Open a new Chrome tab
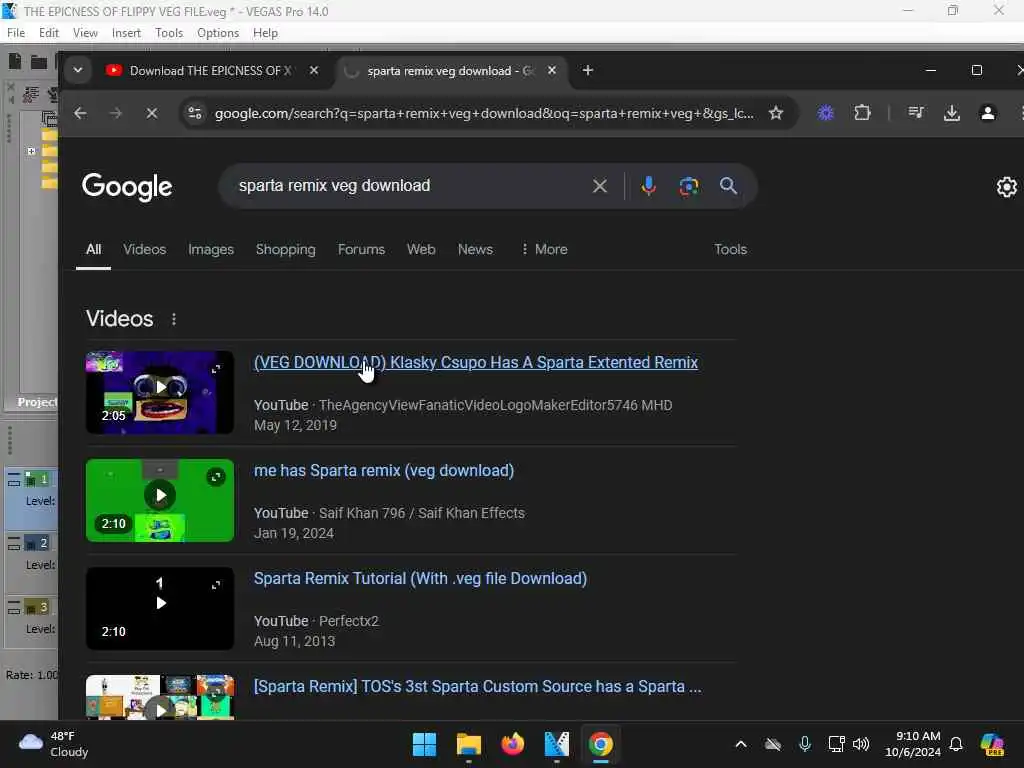Image resolution: width=1024 pixels, height=768 pixels. pyautogui.click(x=588, y=70)
